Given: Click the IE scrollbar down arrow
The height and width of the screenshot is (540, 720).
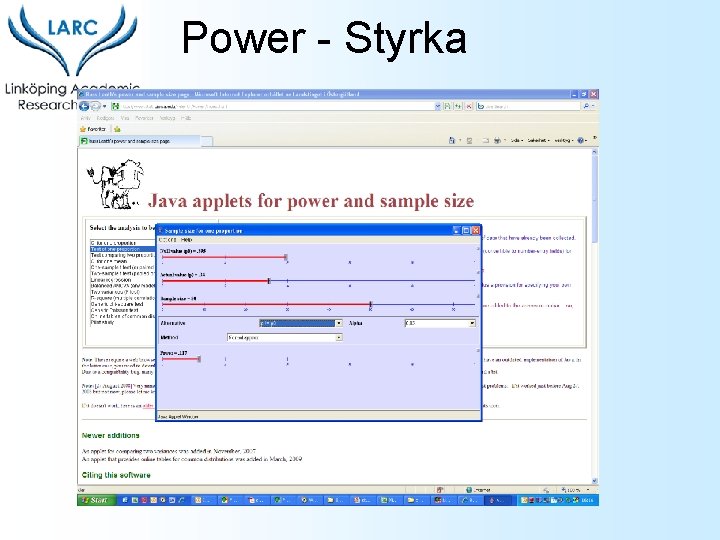Looking at the screenshot, I should pyautogui.click(x=595, y=481).
